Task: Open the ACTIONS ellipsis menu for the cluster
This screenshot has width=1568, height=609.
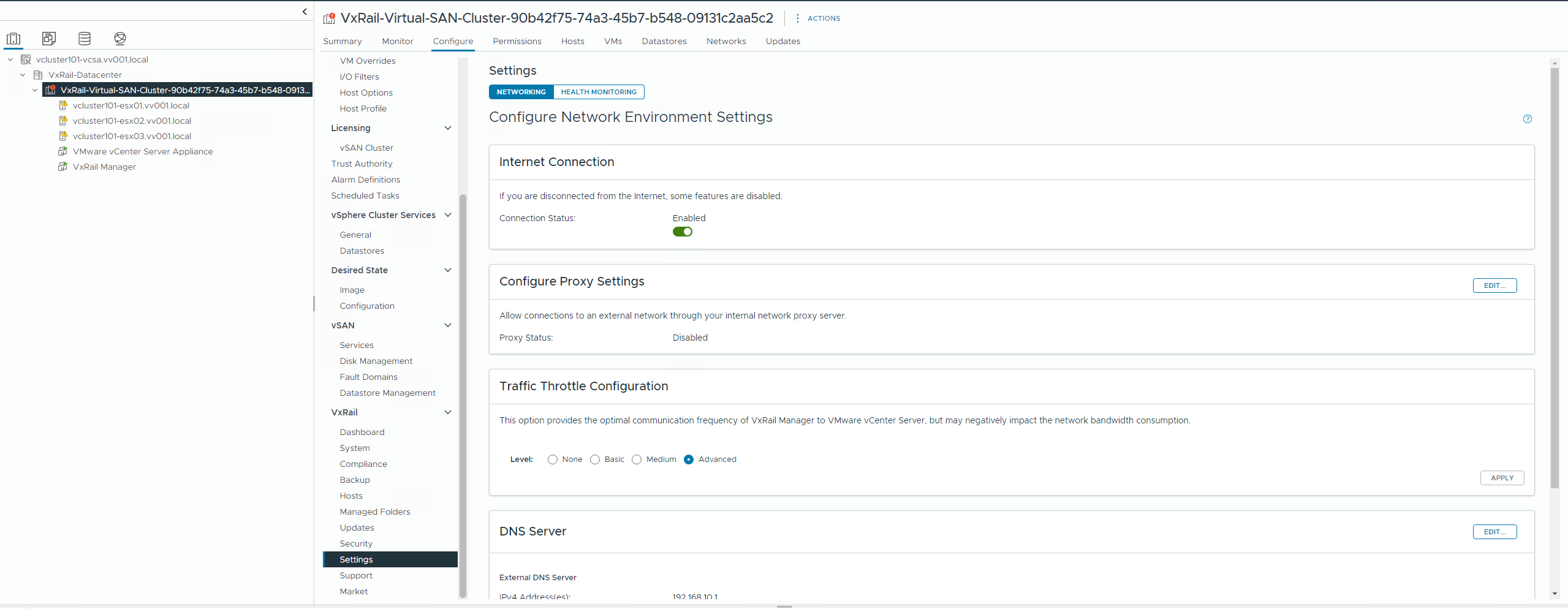Action: tap(797, 18)
